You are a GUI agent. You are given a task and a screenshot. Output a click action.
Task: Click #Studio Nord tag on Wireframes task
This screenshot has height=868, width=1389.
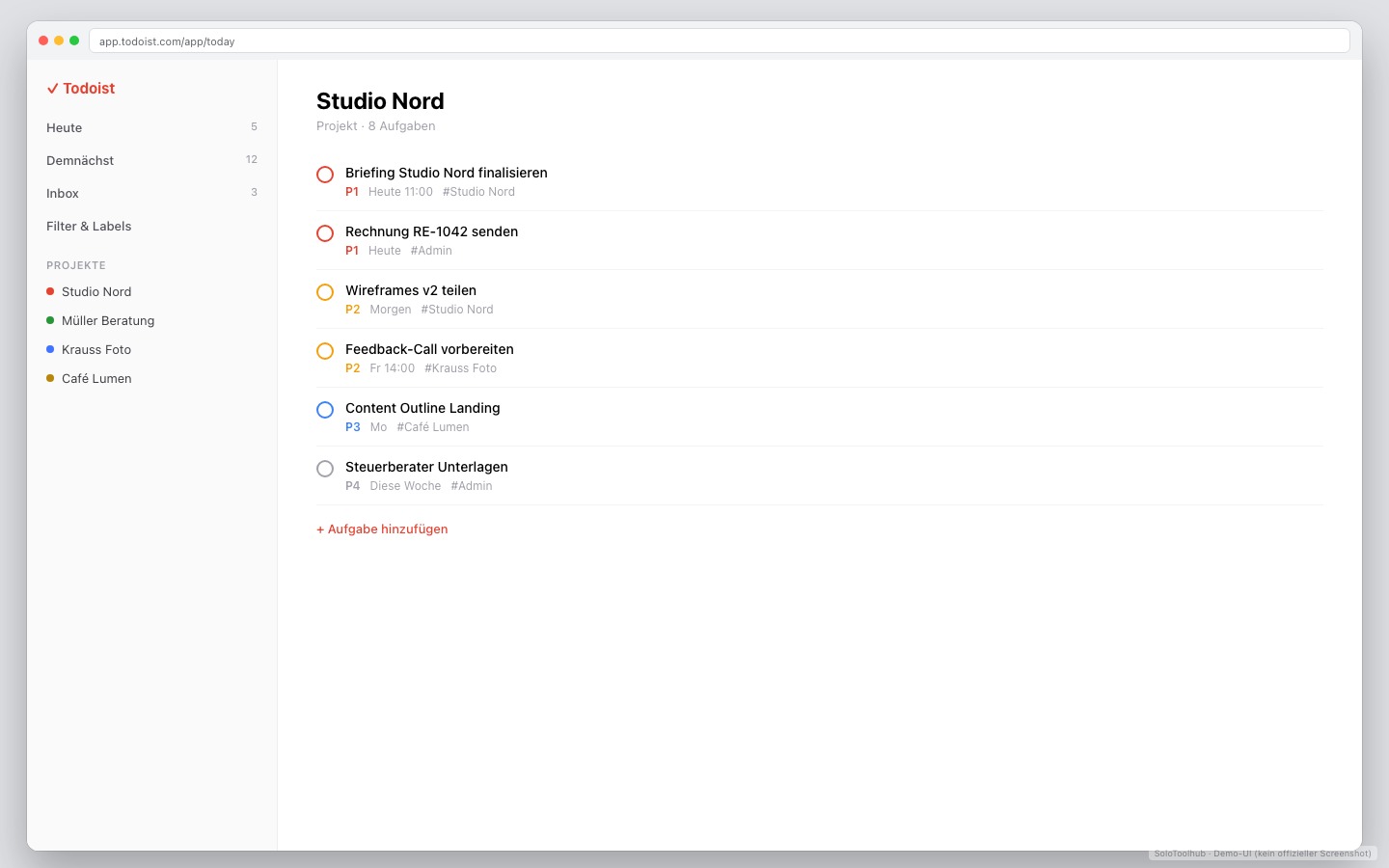point(457,310)
